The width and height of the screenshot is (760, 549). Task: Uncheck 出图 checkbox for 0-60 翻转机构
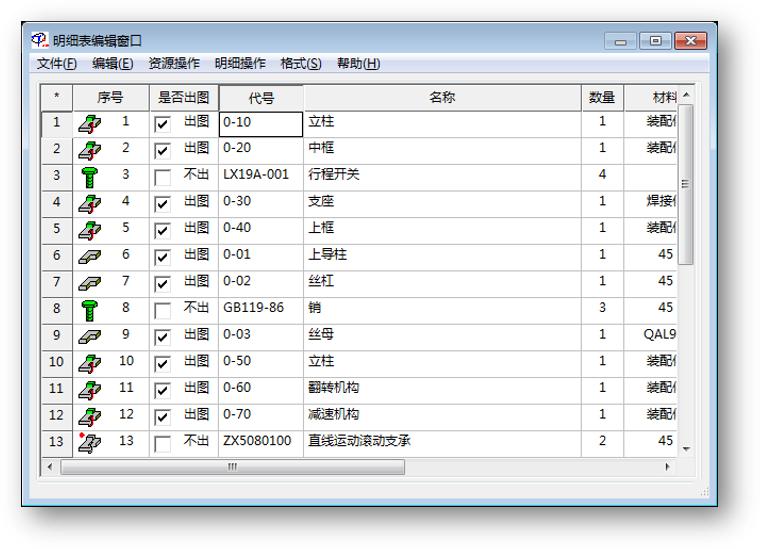click(162, 391)
